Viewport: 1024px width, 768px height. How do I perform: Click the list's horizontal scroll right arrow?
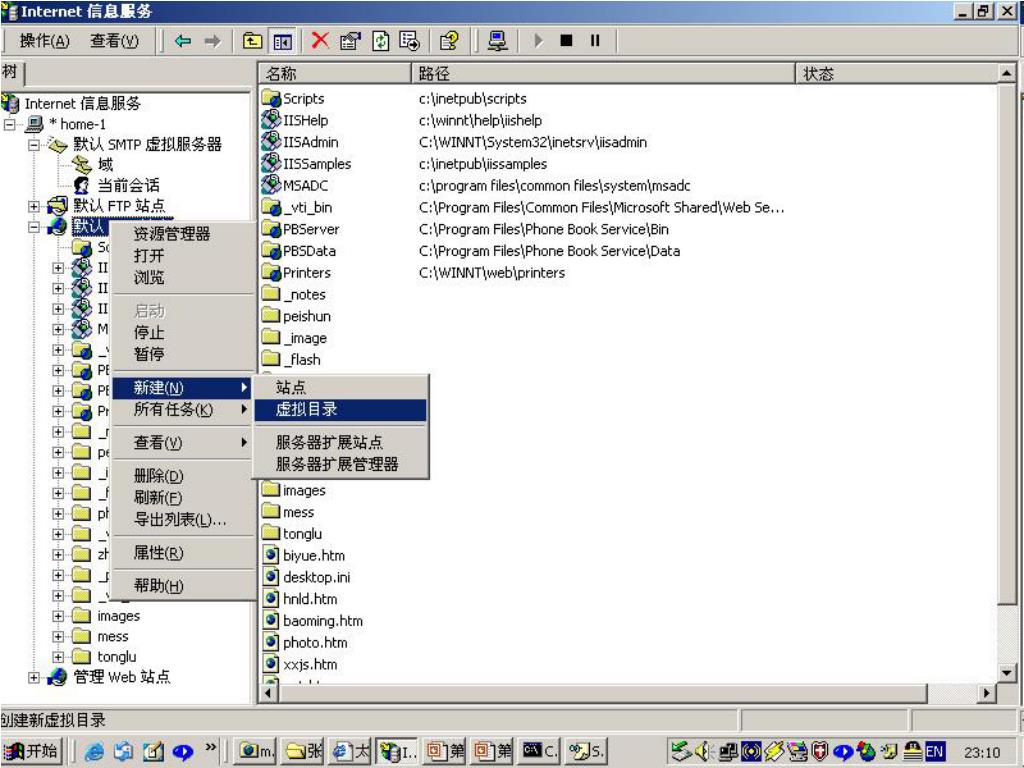(x=986, y=693)
